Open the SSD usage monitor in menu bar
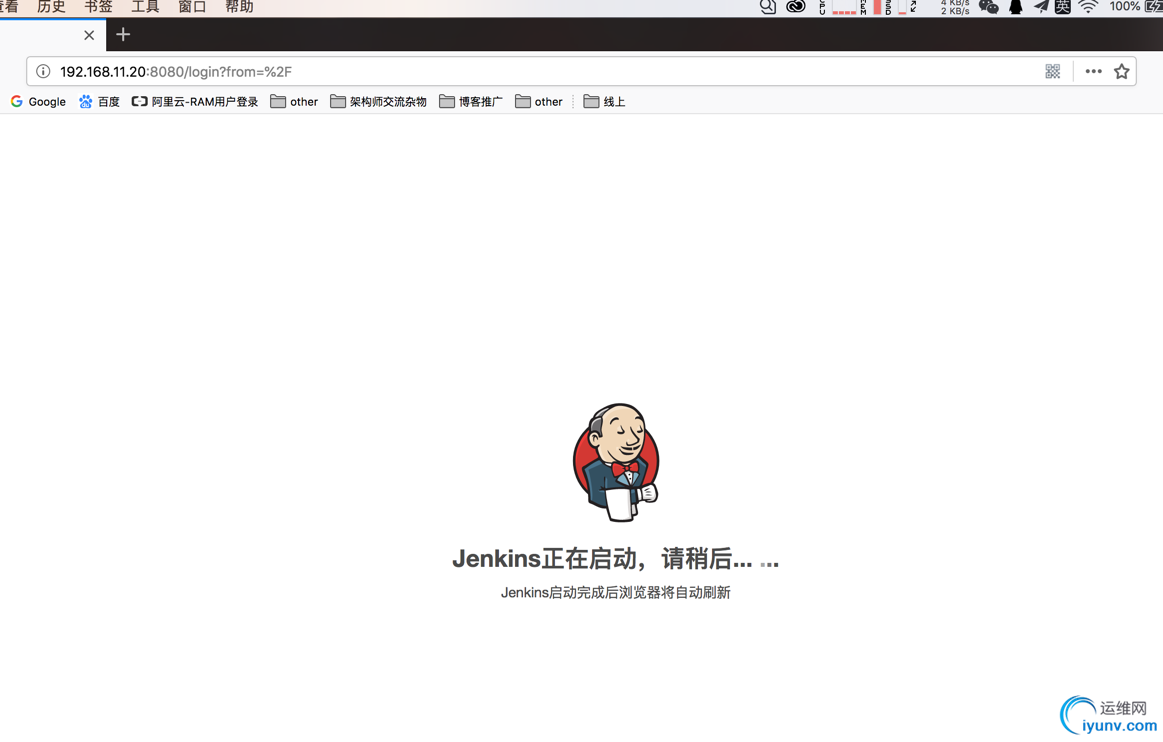Screen dimensions: 1163x742 (896, 7)
